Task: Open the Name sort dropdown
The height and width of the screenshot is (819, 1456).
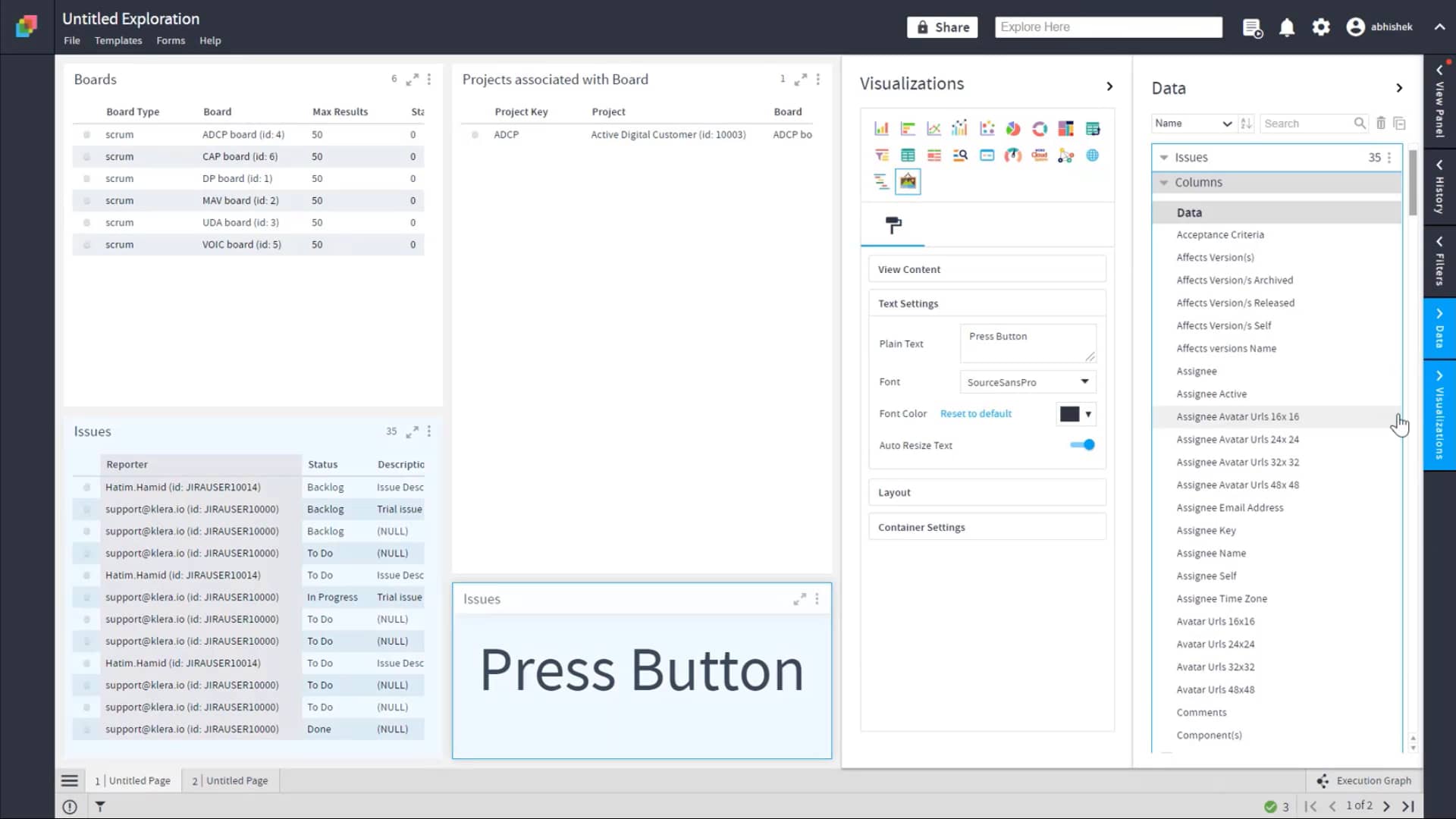Action: [x=1194, y=123]
